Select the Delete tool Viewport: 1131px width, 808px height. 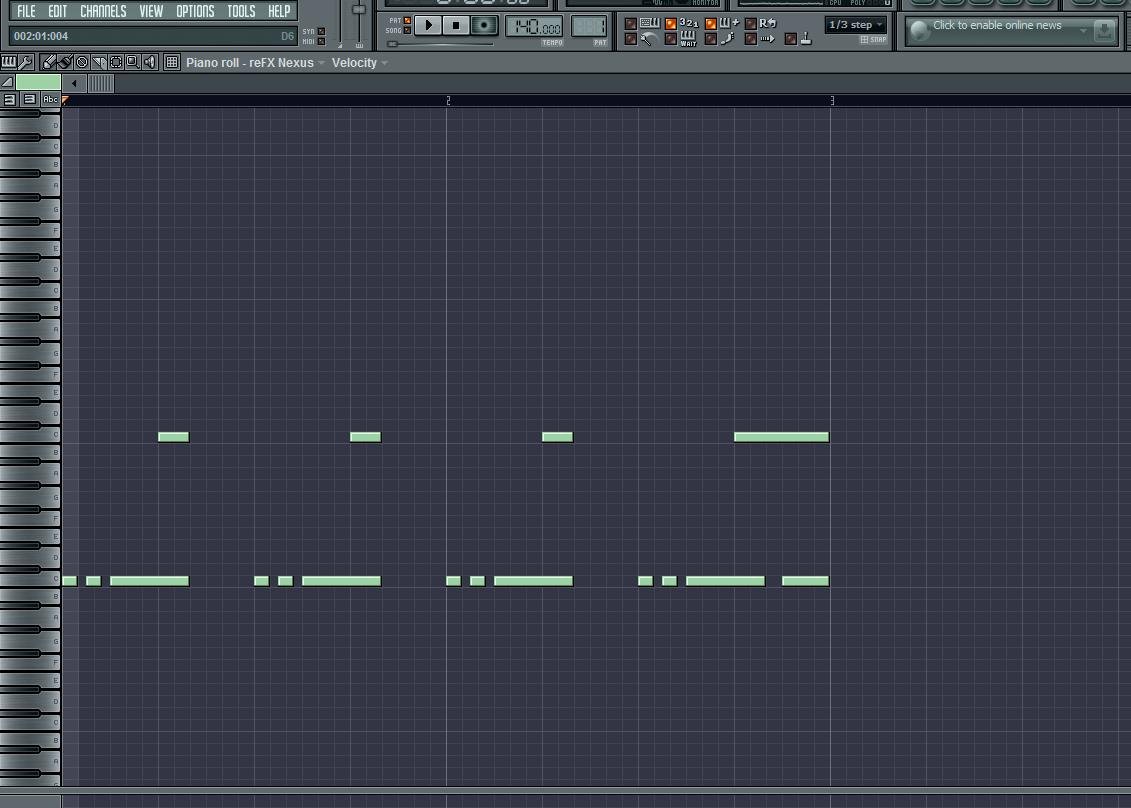pos(82,63)
